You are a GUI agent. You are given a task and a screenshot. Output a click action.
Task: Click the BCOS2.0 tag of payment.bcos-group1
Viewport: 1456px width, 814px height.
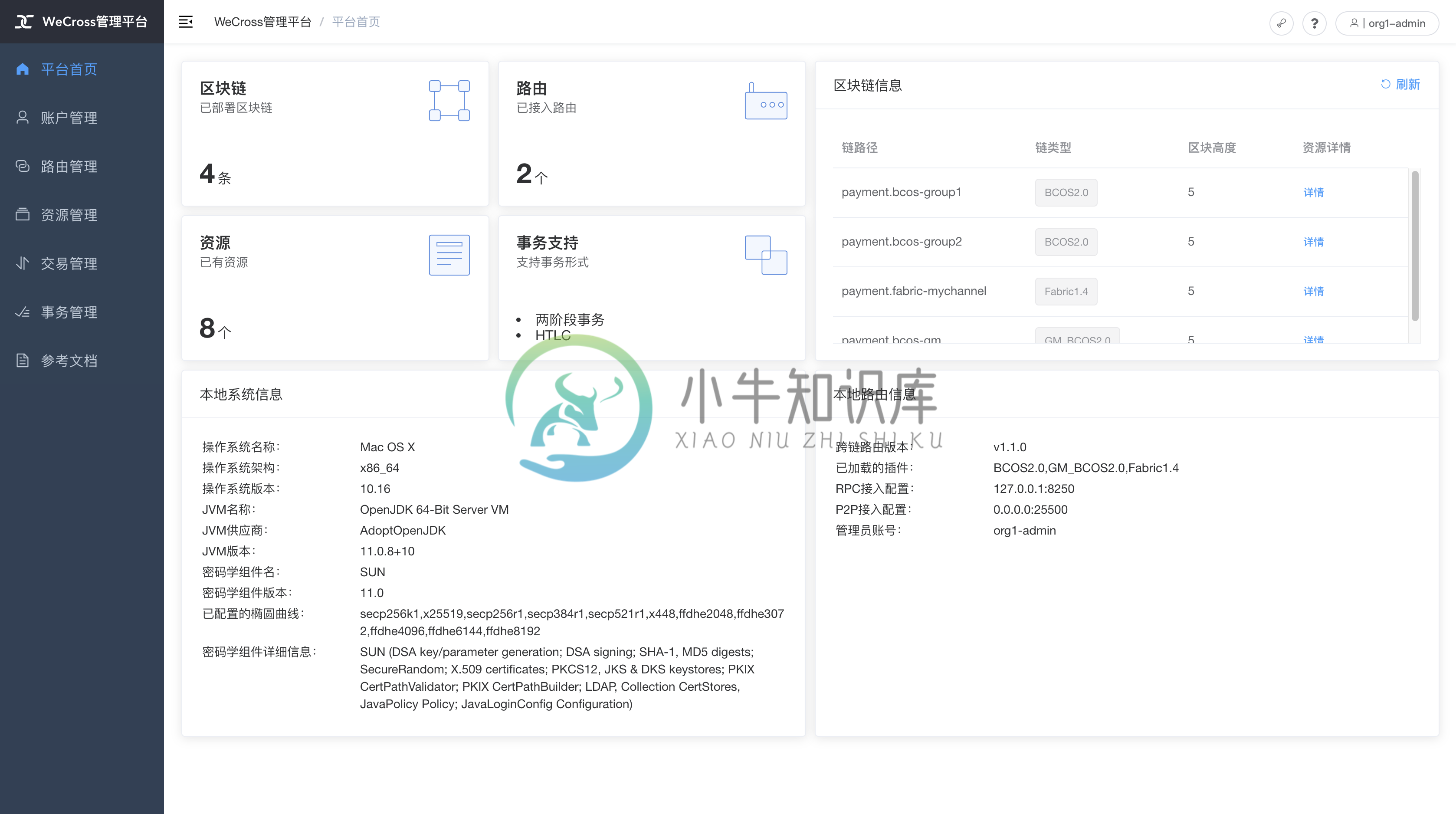1066,192
